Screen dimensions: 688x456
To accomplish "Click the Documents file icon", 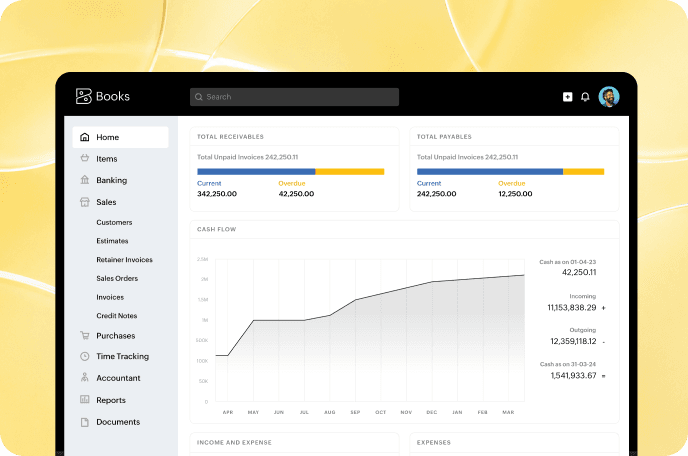I will click(85, 422).
